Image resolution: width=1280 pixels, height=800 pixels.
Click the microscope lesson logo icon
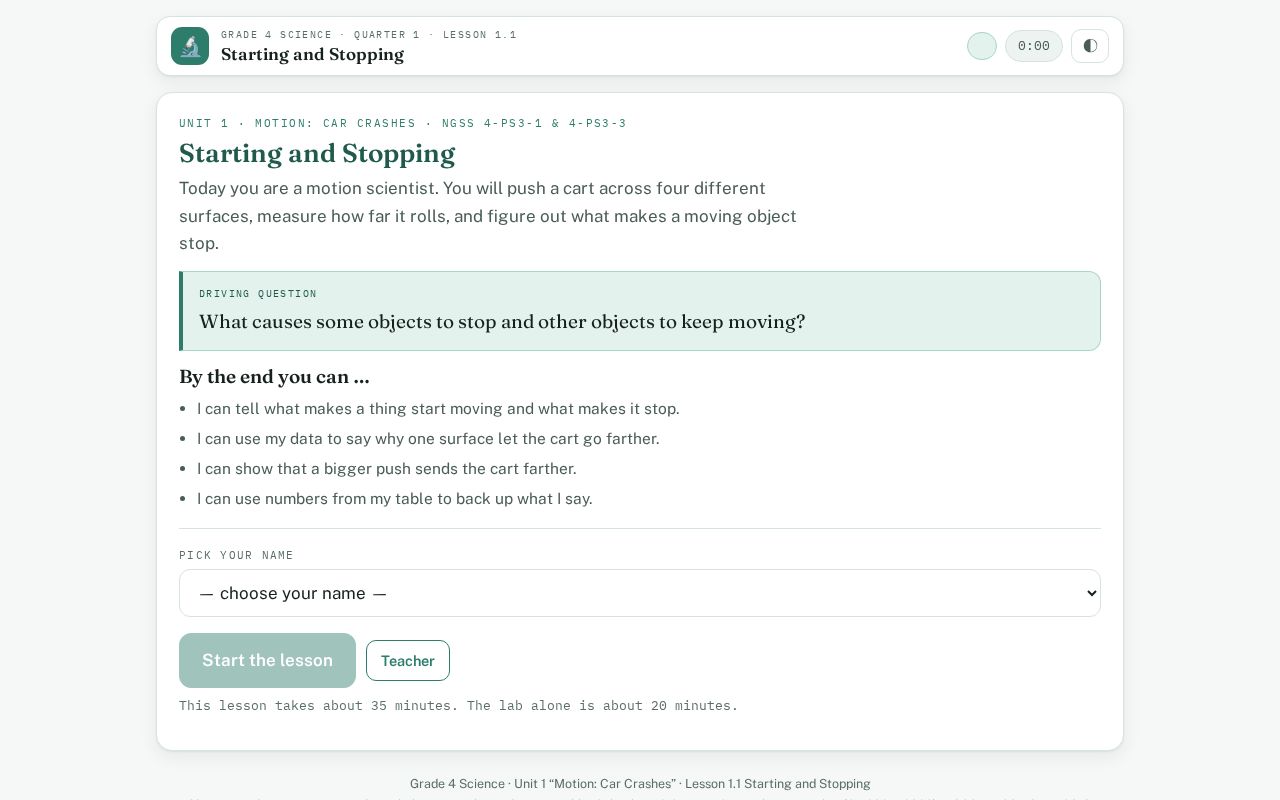(x=190, y=46)
